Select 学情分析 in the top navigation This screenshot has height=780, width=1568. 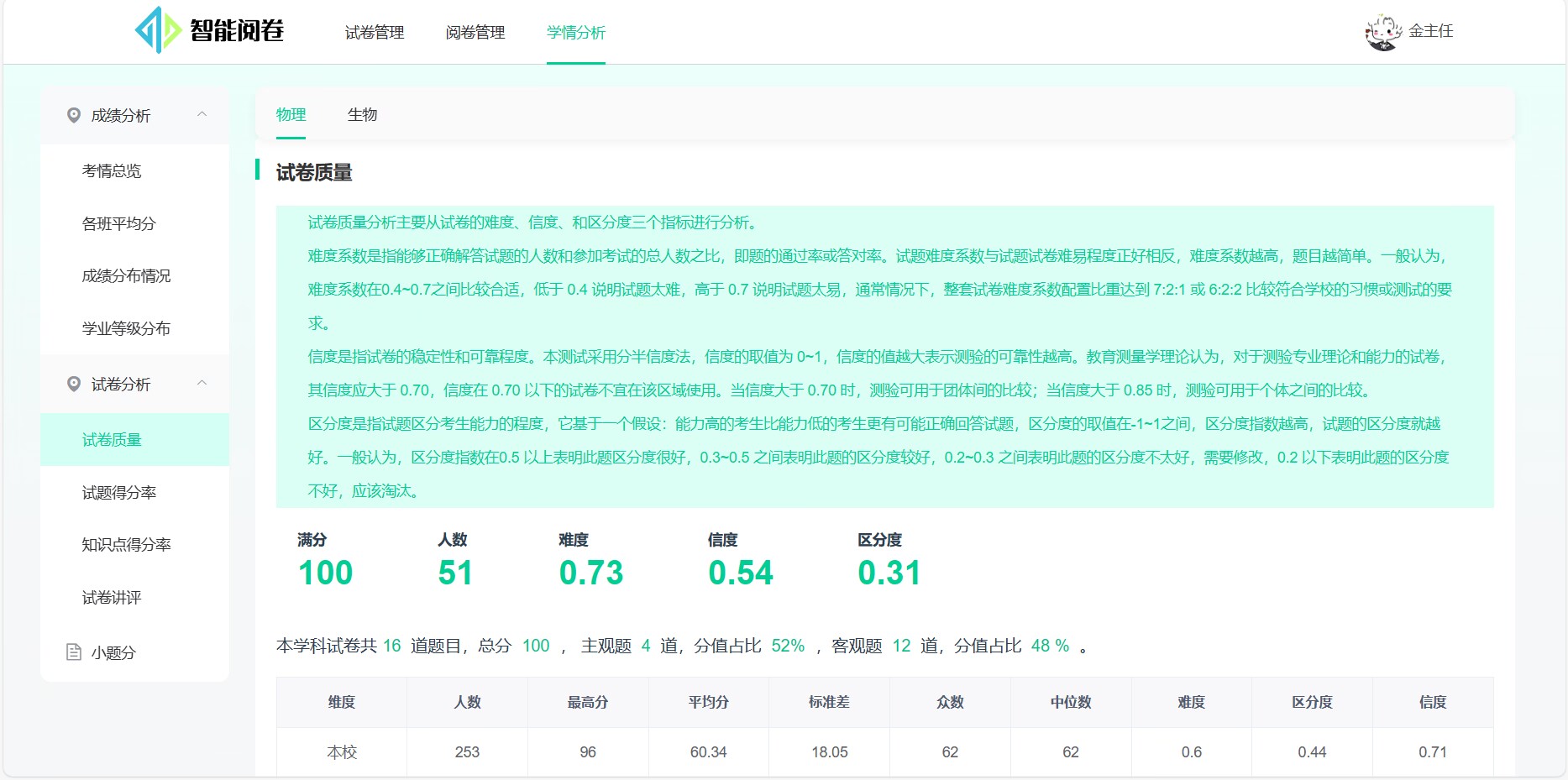(575, 32)
